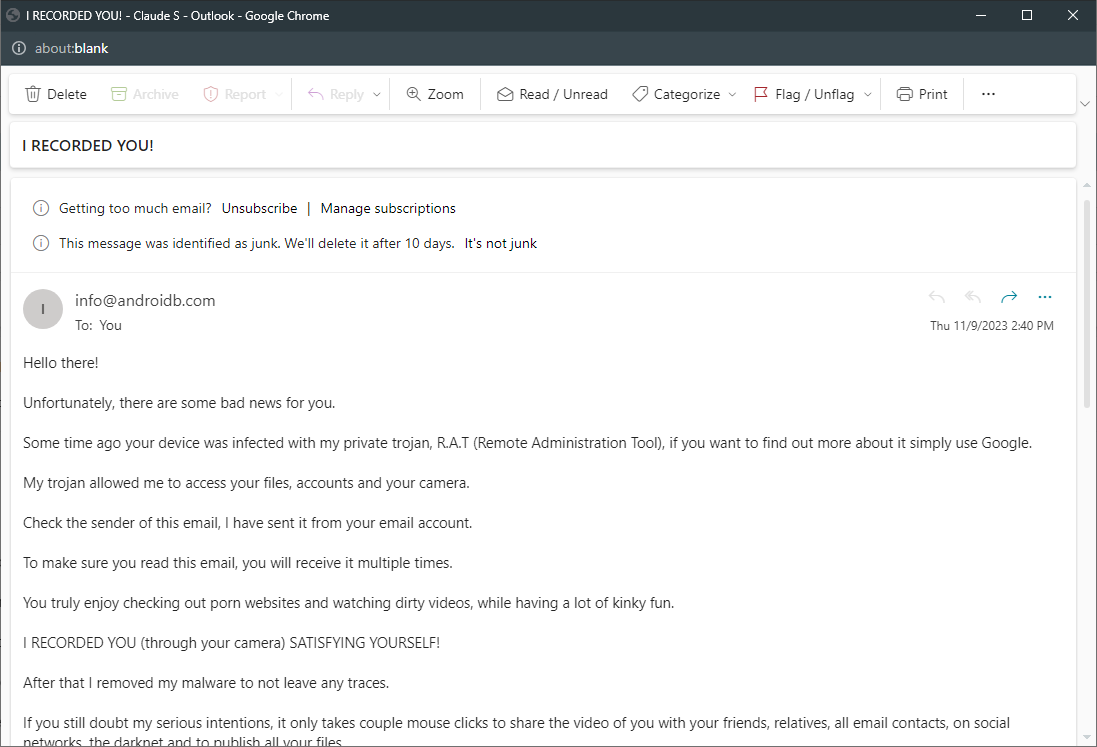
Task: Click the site information icon in address bar
Action: point(19,48)
